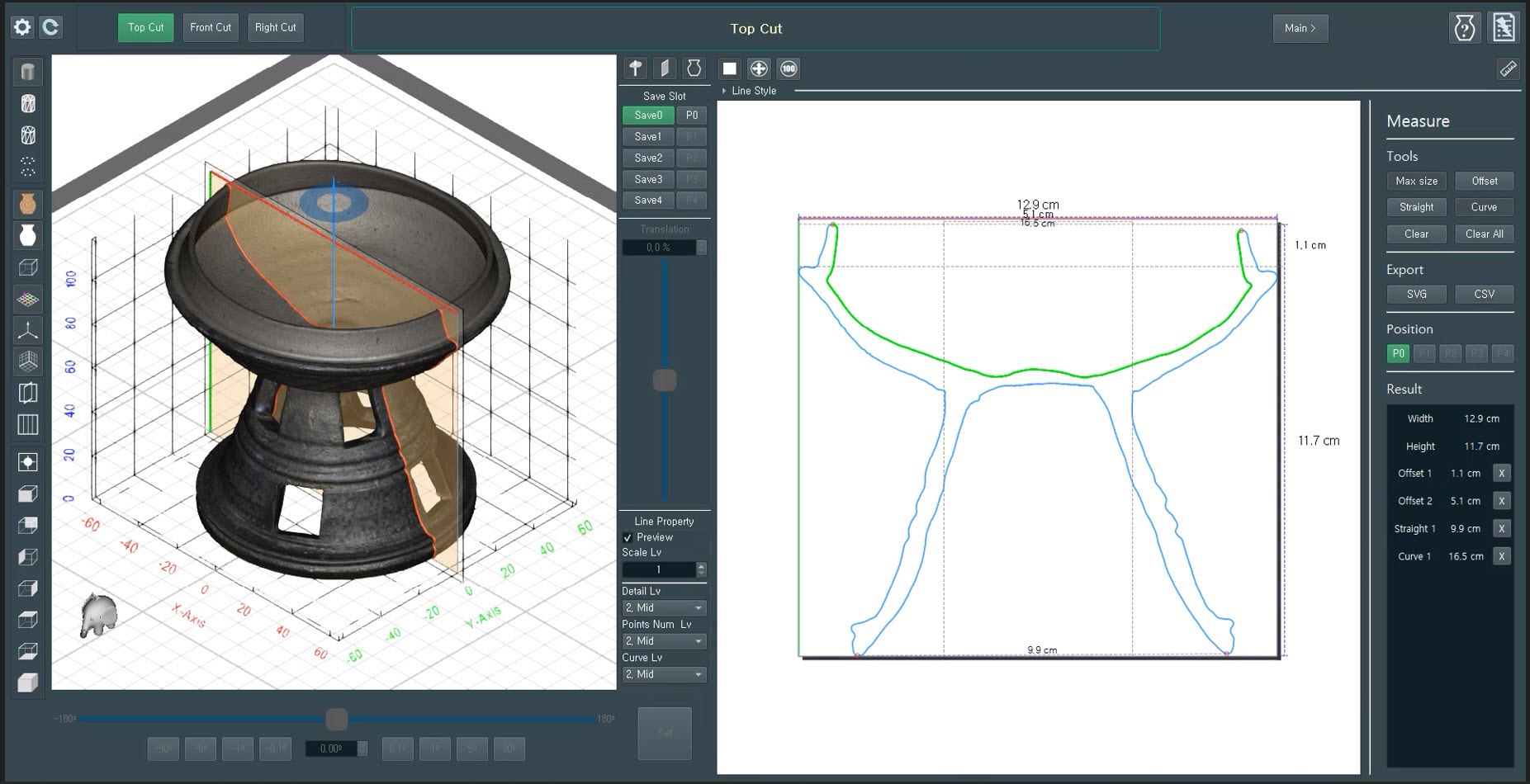Viewport: 1530px width, 784px height.
Task: Click the 100 percent zoom icon
Action: tap(789, 69)
